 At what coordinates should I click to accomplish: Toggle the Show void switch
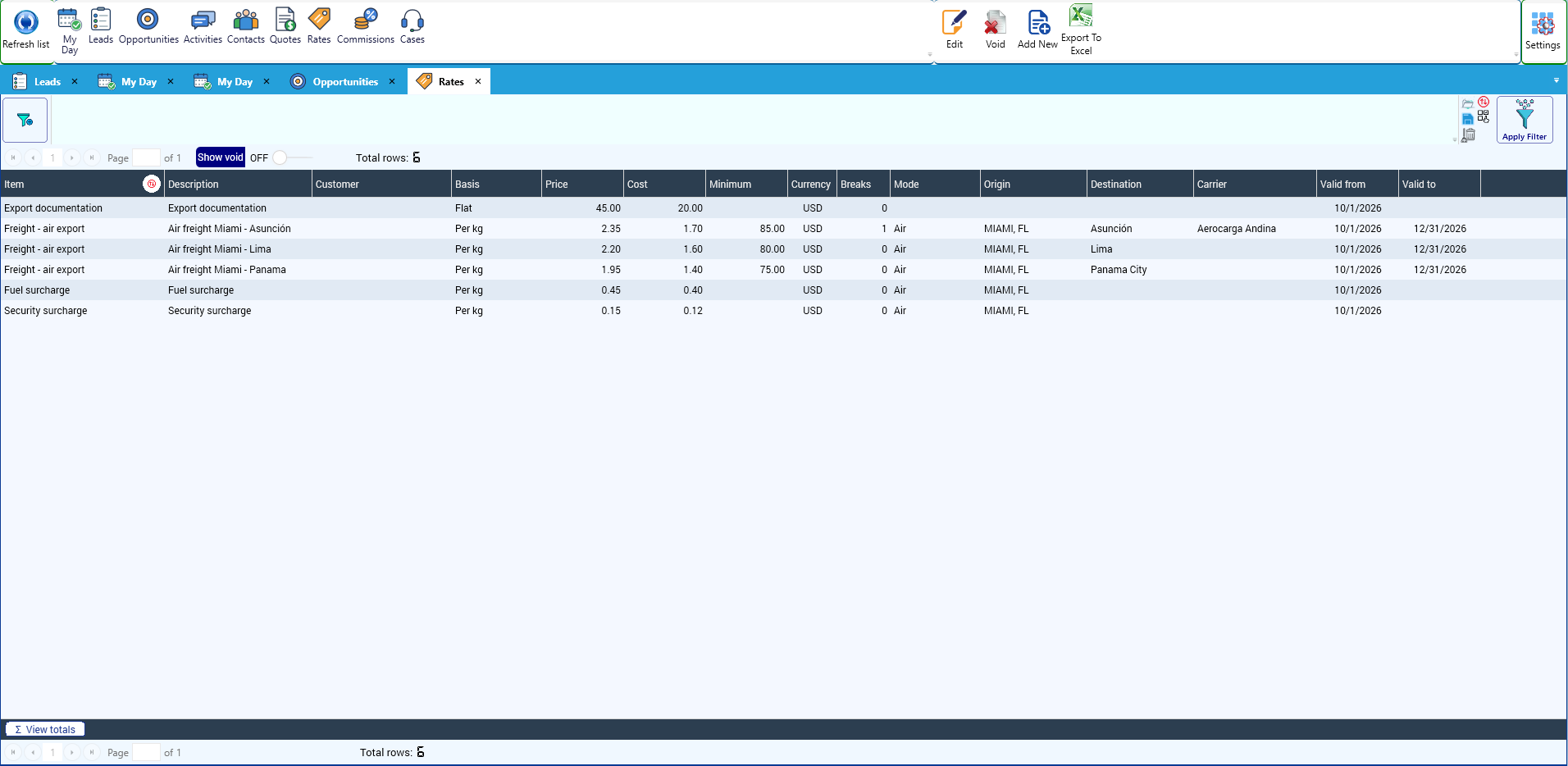(x=292, y=157)
